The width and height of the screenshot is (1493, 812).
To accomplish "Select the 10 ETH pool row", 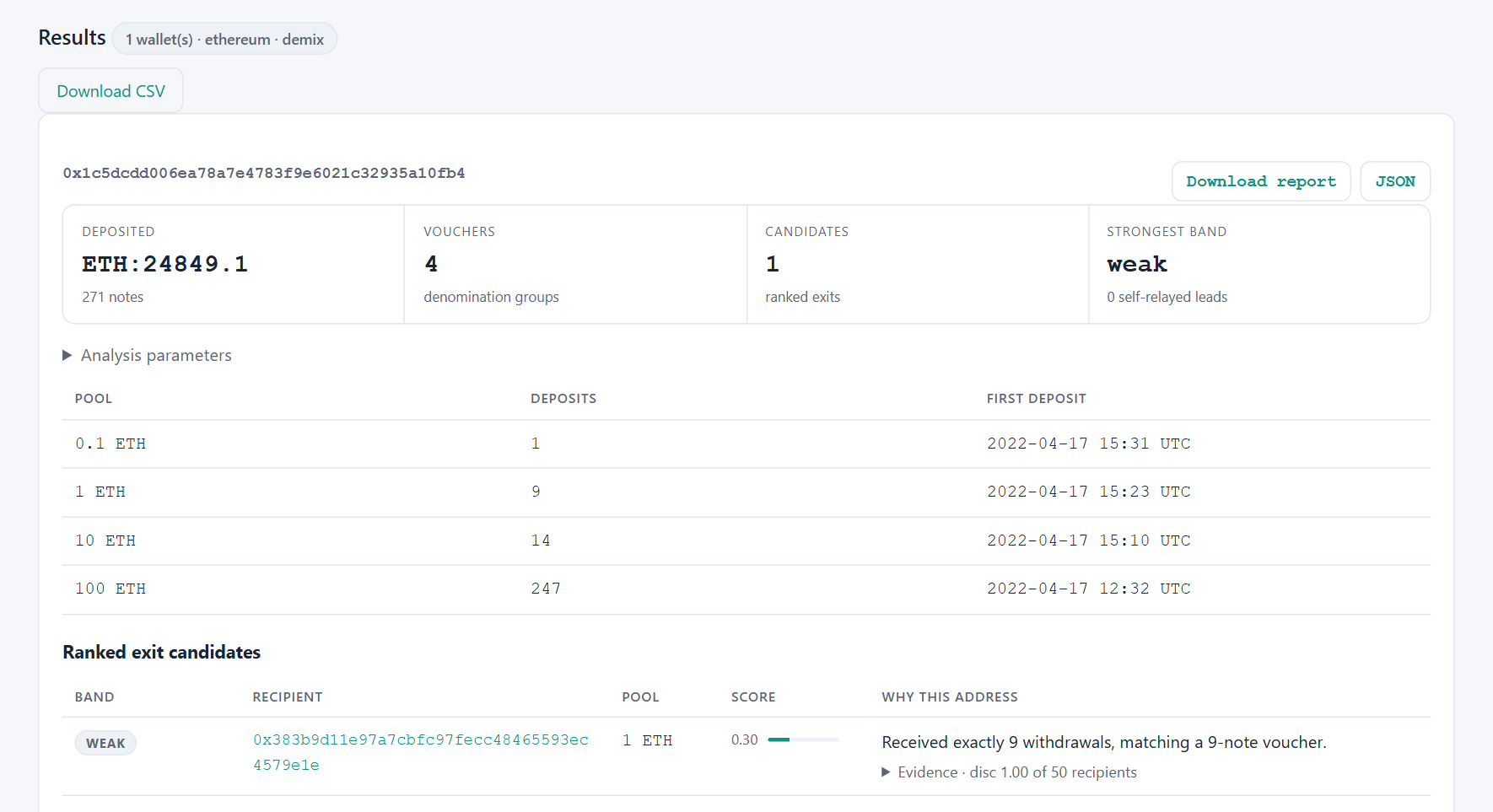I will [746, 540].
